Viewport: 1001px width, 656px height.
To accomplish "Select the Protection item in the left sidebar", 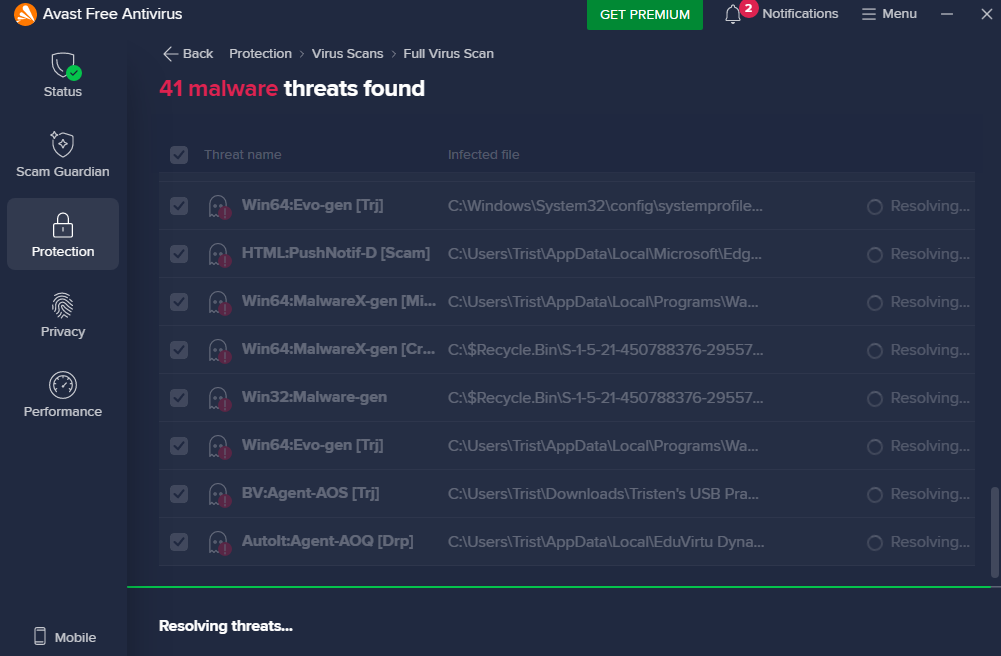I will pyautogui.click(x=63, y=234).
